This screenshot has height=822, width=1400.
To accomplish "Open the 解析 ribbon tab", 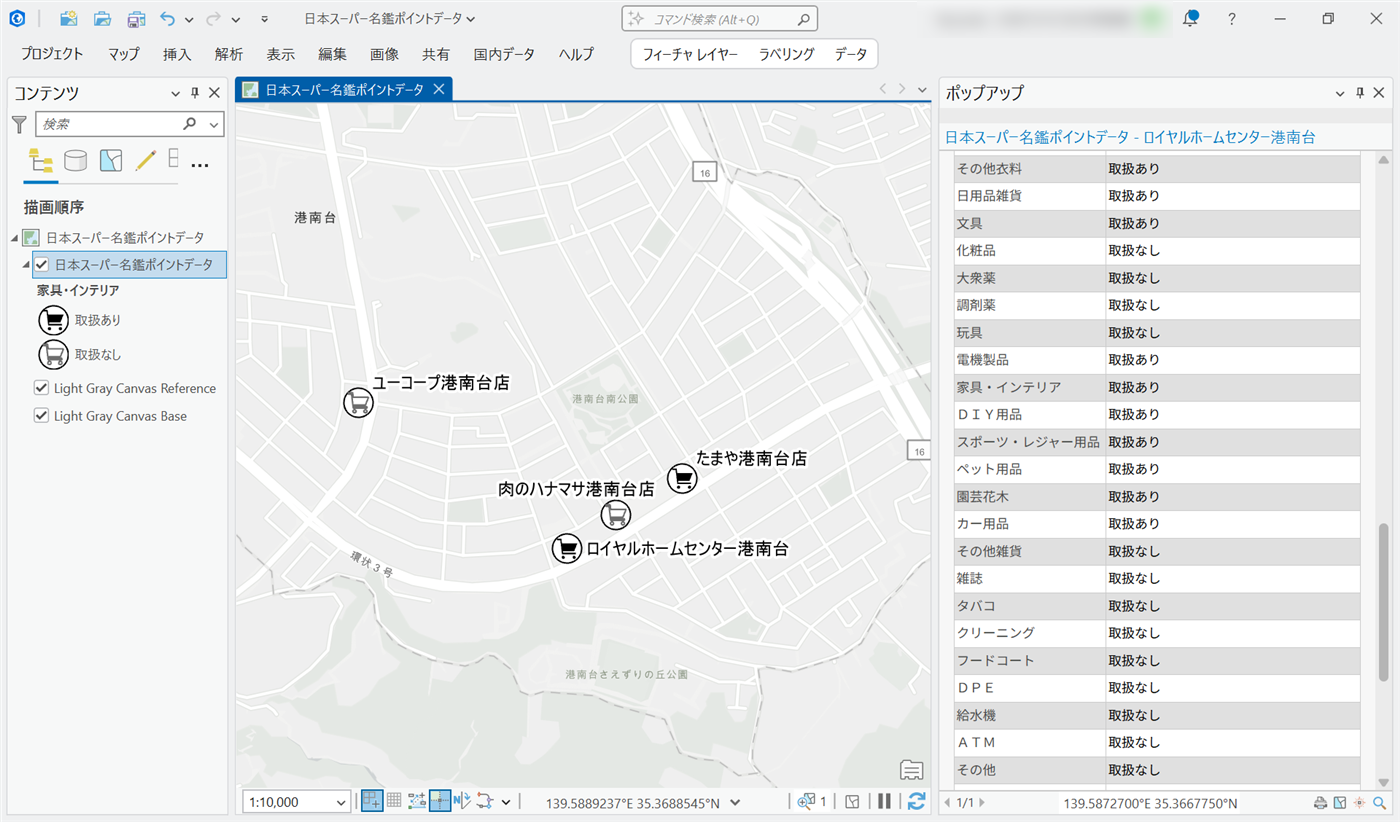I will pyautogui.click(x=229, y=55).
